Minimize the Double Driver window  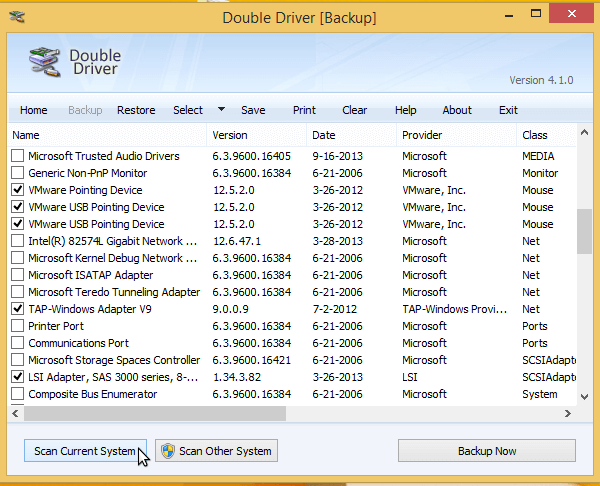[x=509, y=15]
